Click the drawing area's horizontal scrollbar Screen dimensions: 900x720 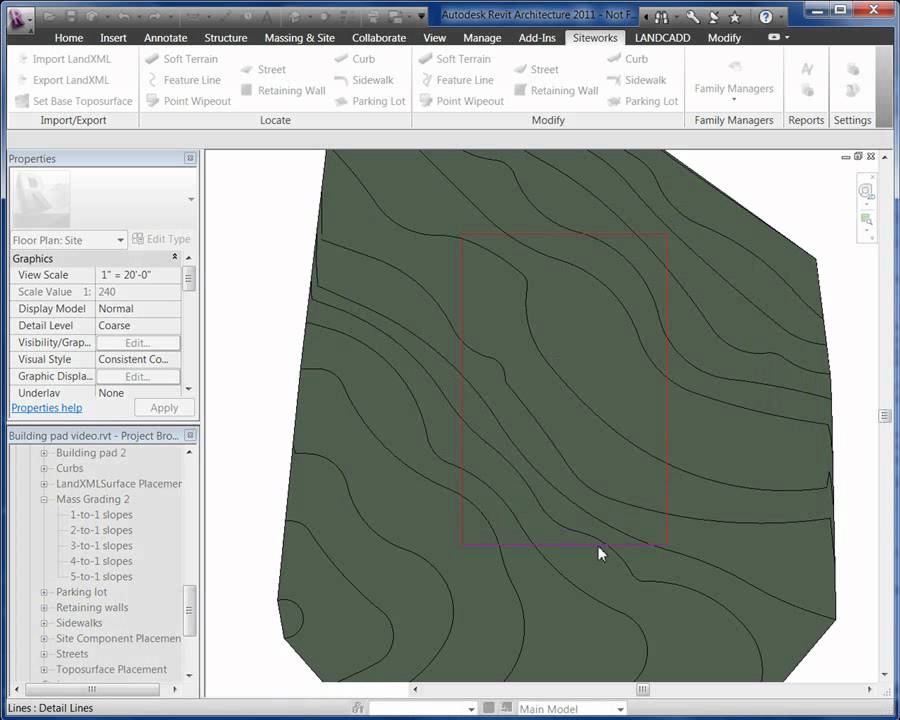(642, 690)
